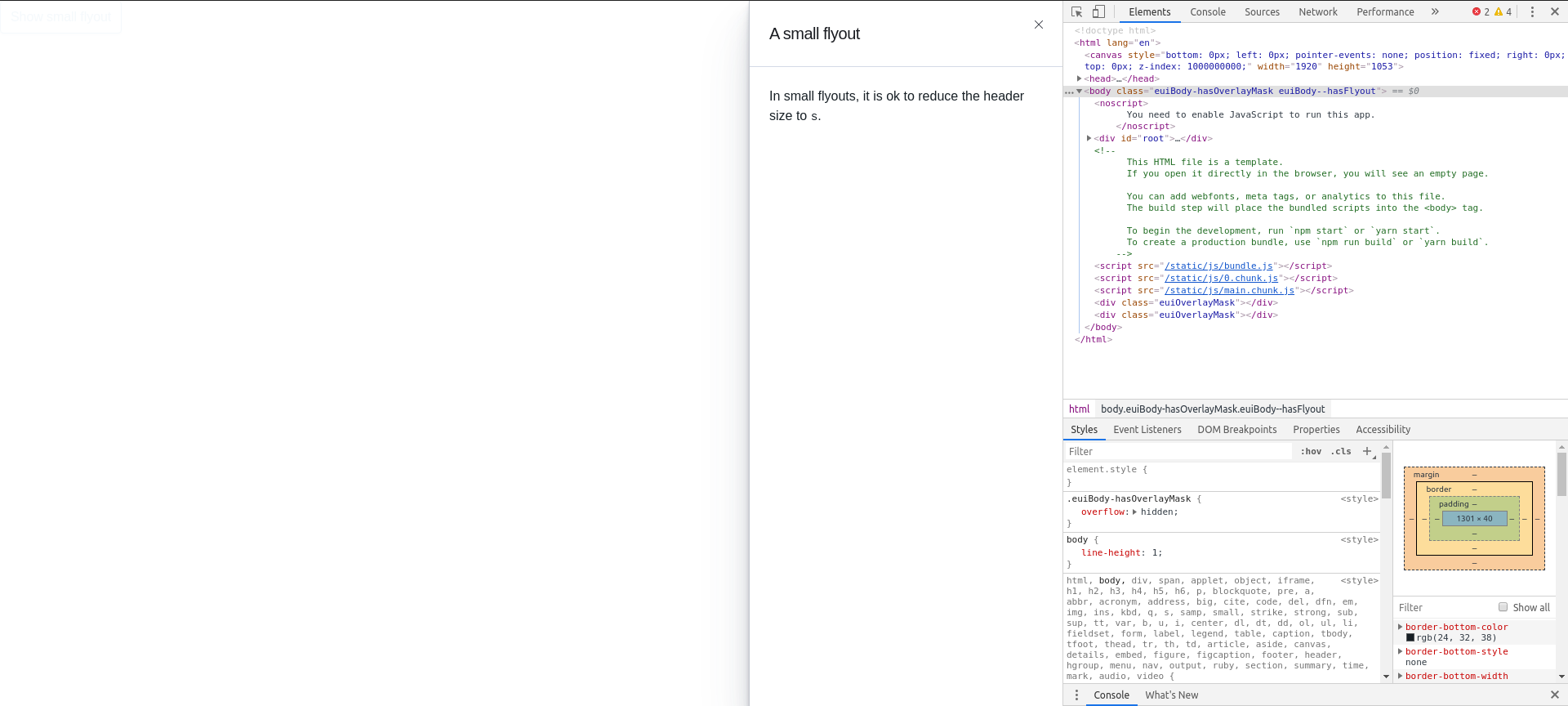1568x706 pixels.
Task: Click the Show small flyout button
Action: coord(61,17)
